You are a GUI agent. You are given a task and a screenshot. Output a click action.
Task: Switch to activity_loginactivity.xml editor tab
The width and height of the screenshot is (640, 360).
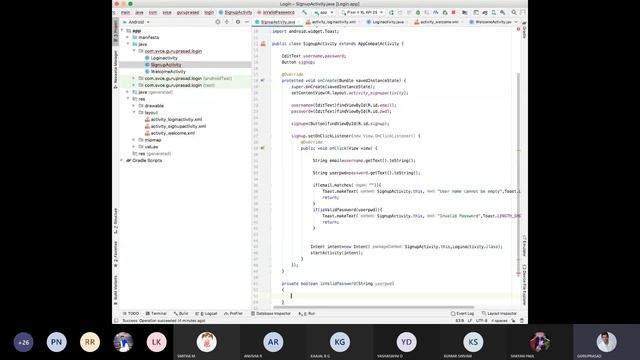pyautogui.click(x=333, y=22)
